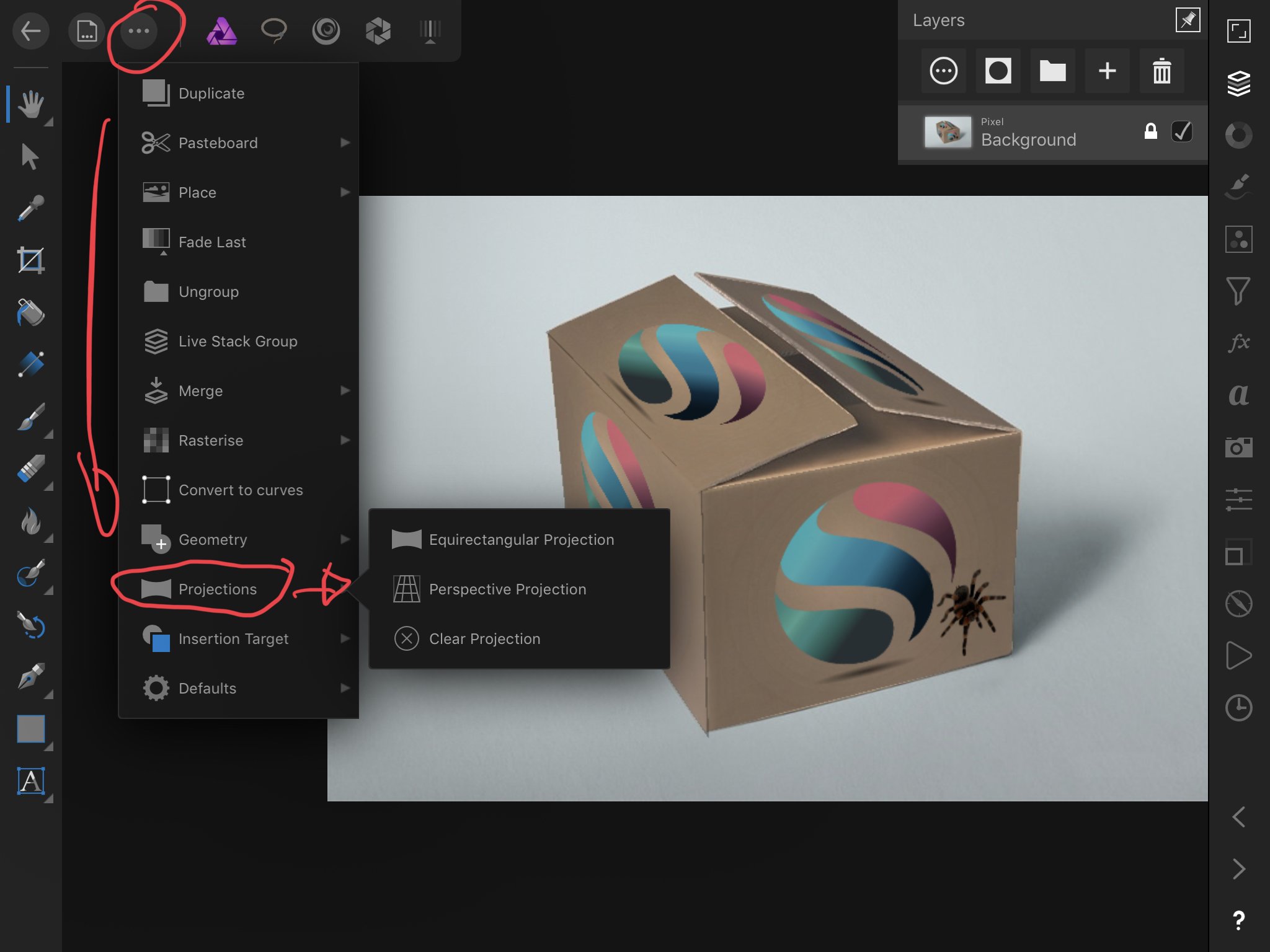1270x952 pixels.
Task: Select the Colour Picker eyedropper tool
Action: (30, 208)
